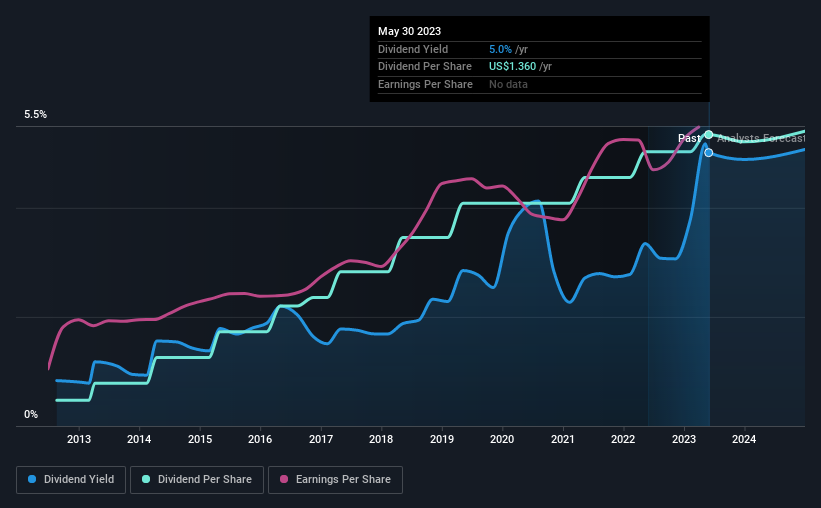Click the 2017 x-axis label
Image resolution: width=821 pixels, height=508 pixels.
pos(321,439)
